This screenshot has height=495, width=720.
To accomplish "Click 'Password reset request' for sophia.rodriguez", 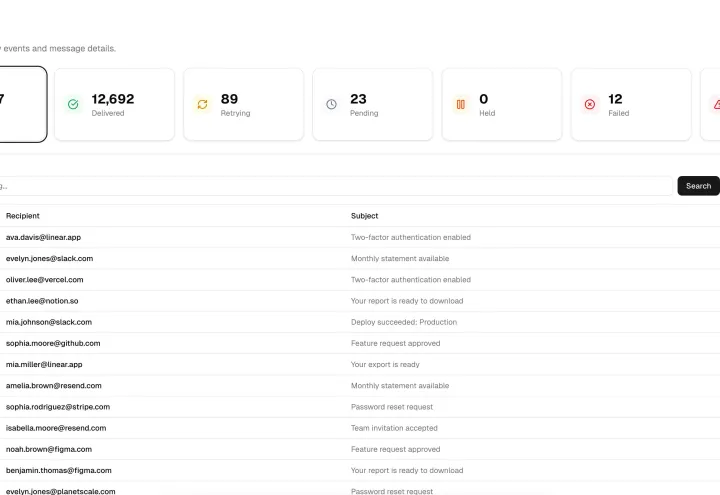I will (x=392, y=407).
